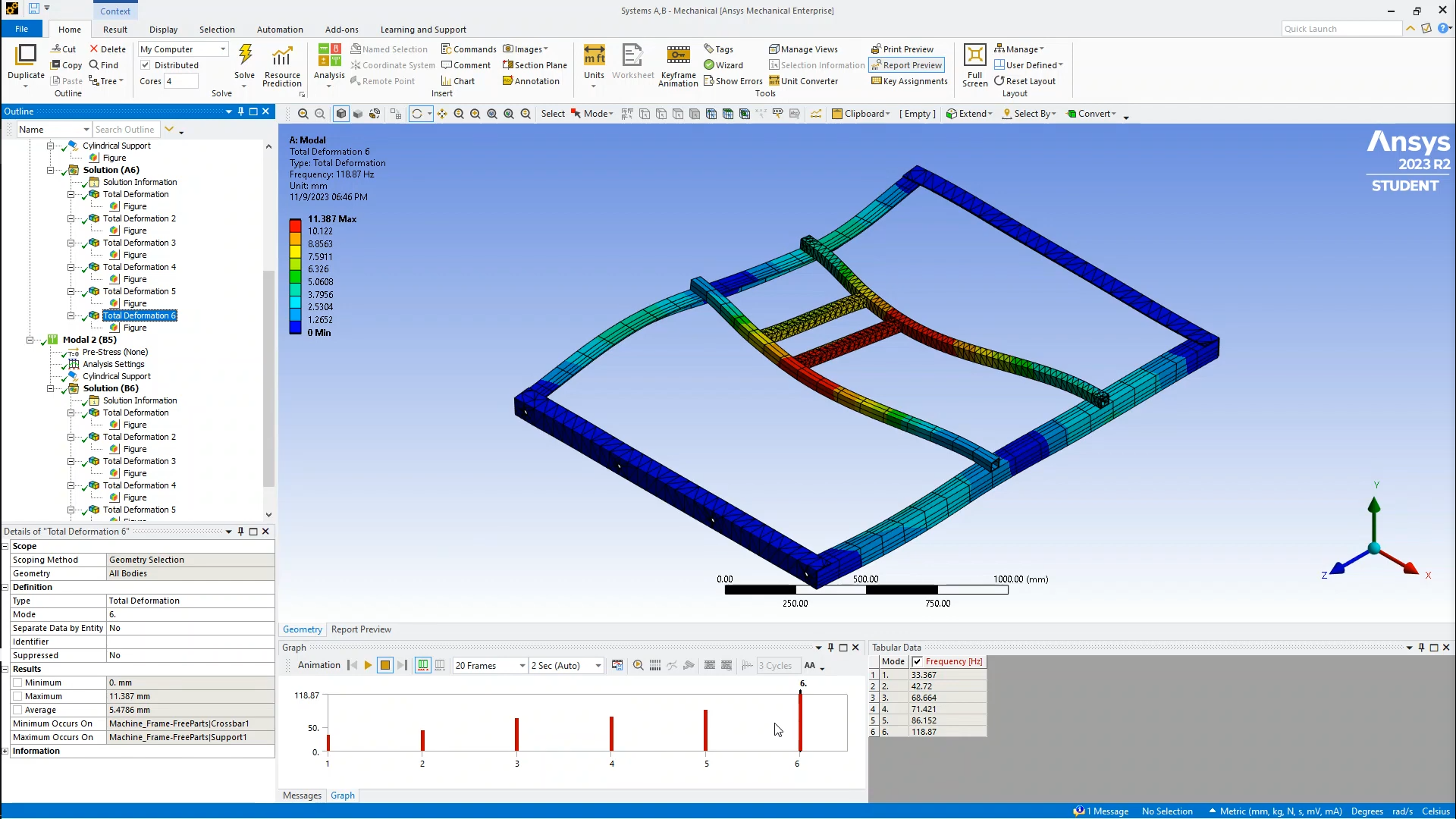Viewport: 1456px width, 819px height.
Task: Click Select By option
Action: coord(1029,114)
